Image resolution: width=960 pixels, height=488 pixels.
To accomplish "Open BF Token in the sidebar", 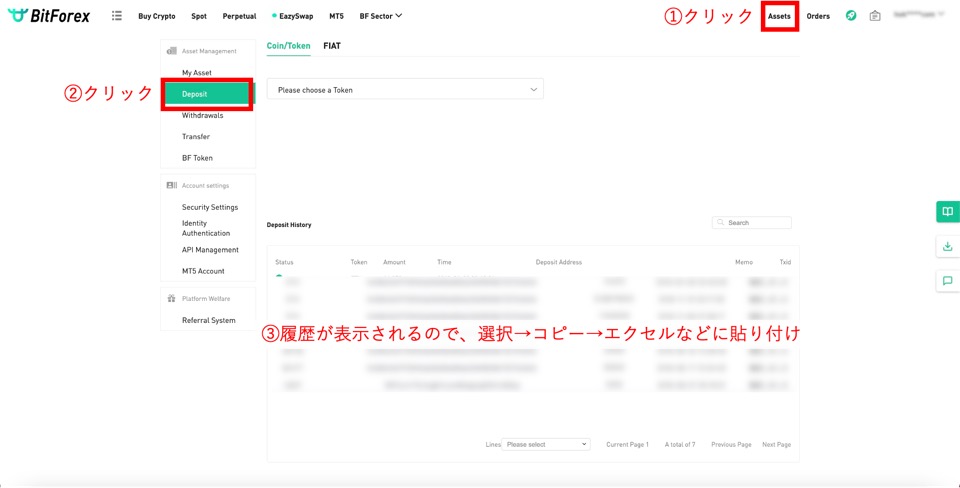I will [197, 158].
